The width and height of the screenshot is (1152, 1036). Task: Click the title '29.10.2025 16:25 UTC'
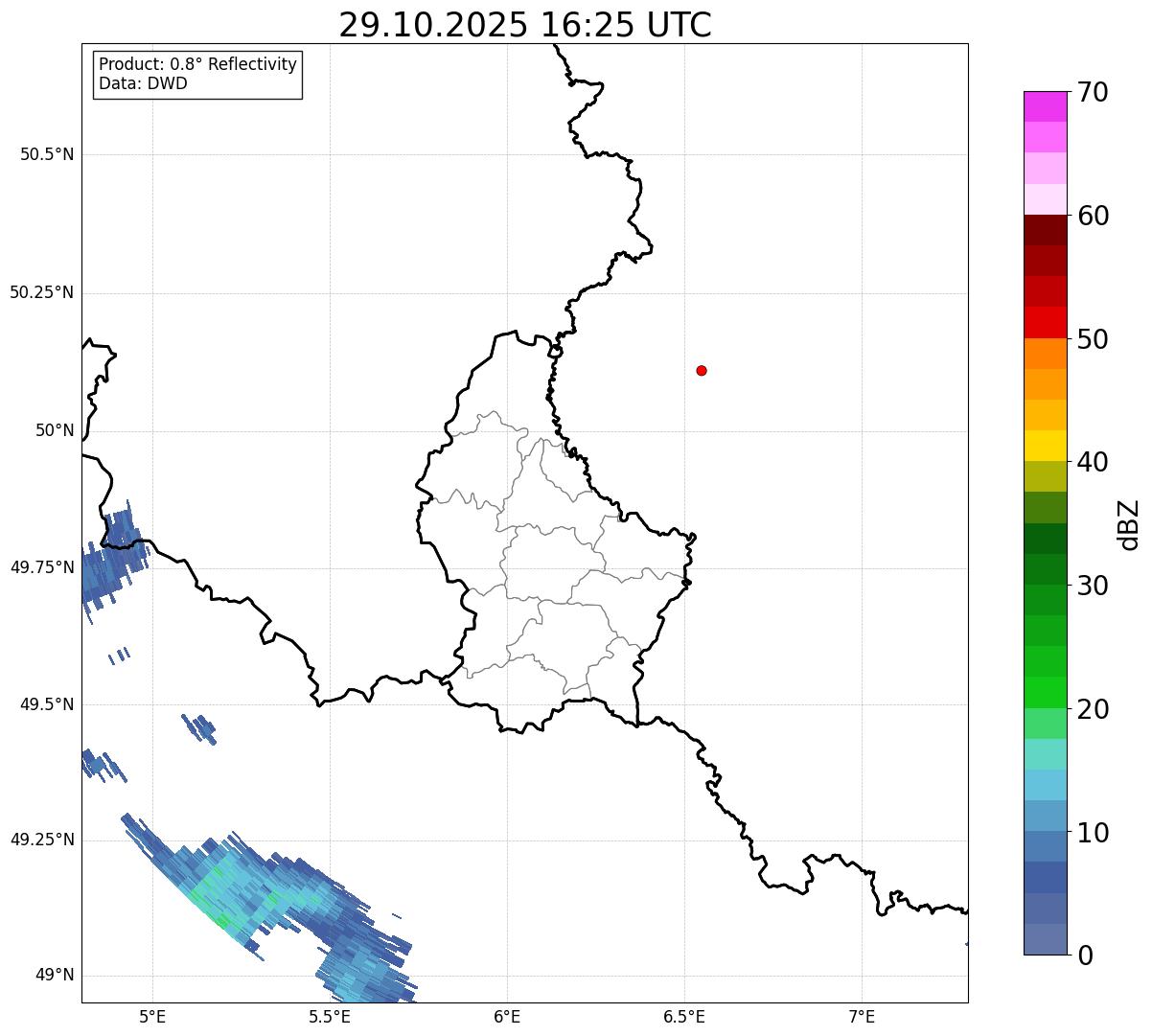[525, 25]
